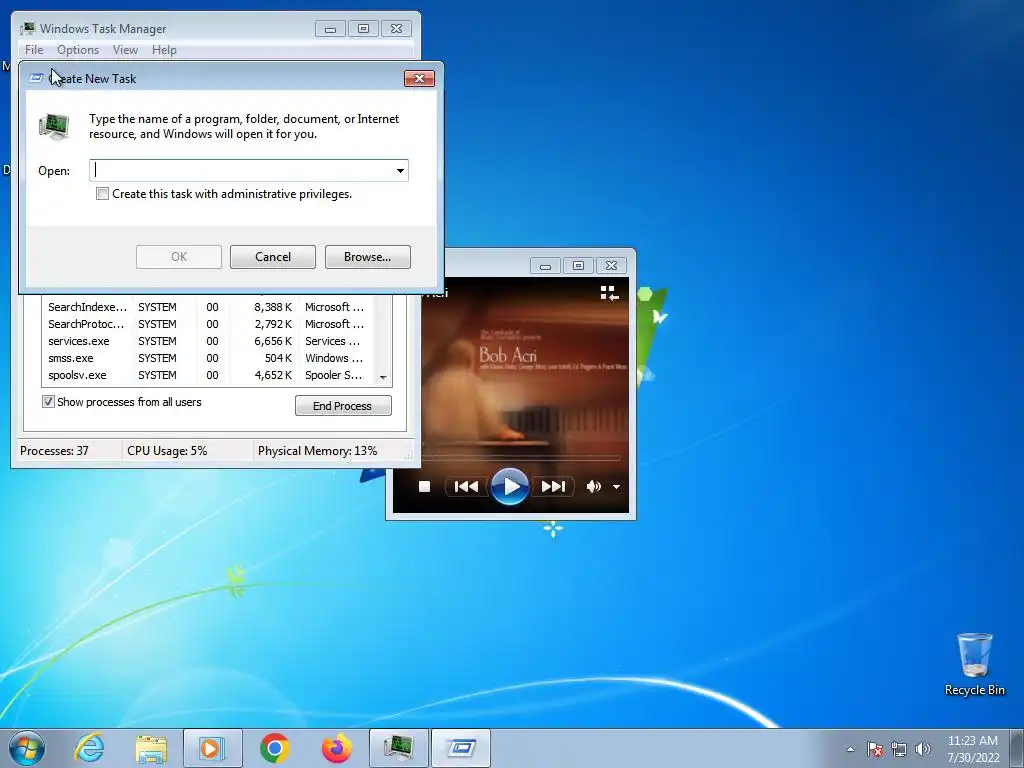
Task: Select the Physical Memory: 13% status entry
Action: tap(317, 451)
